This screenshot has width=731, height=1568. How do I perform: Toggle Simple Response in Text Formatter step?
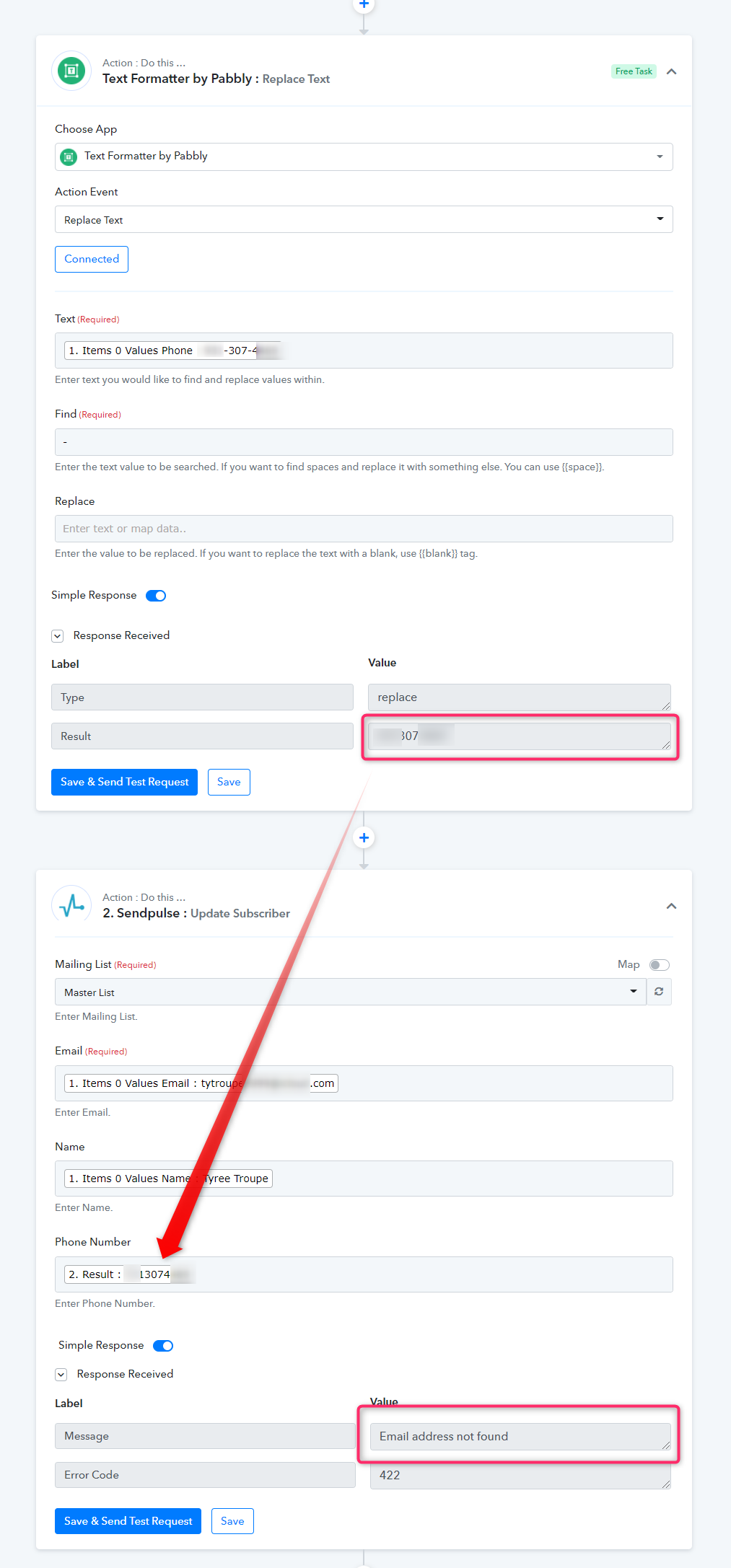click(x=156, y=596)
